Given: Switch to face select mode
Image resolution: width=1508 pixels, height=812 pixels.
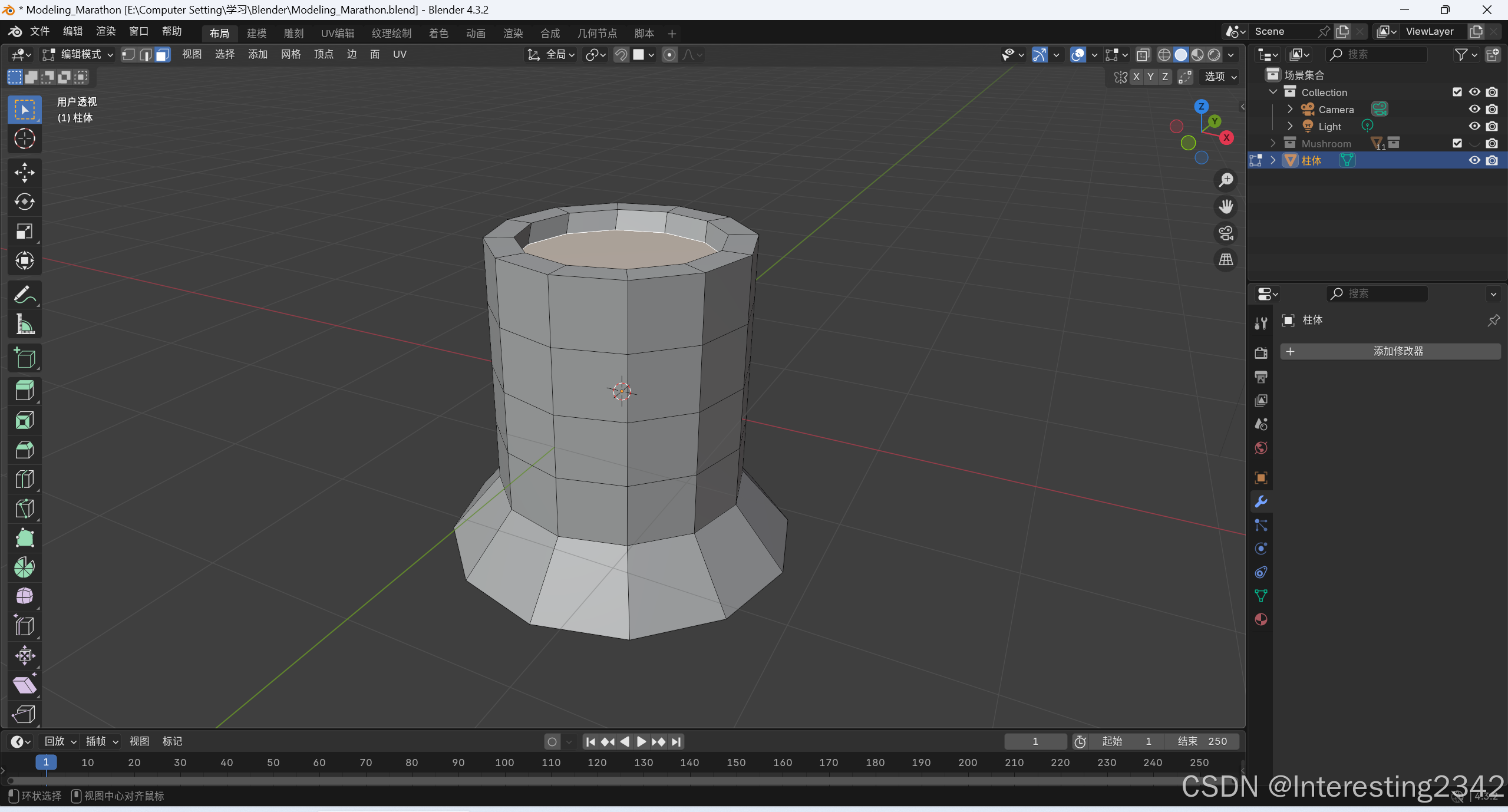Looking at the screenshot, I should [163, 55].
